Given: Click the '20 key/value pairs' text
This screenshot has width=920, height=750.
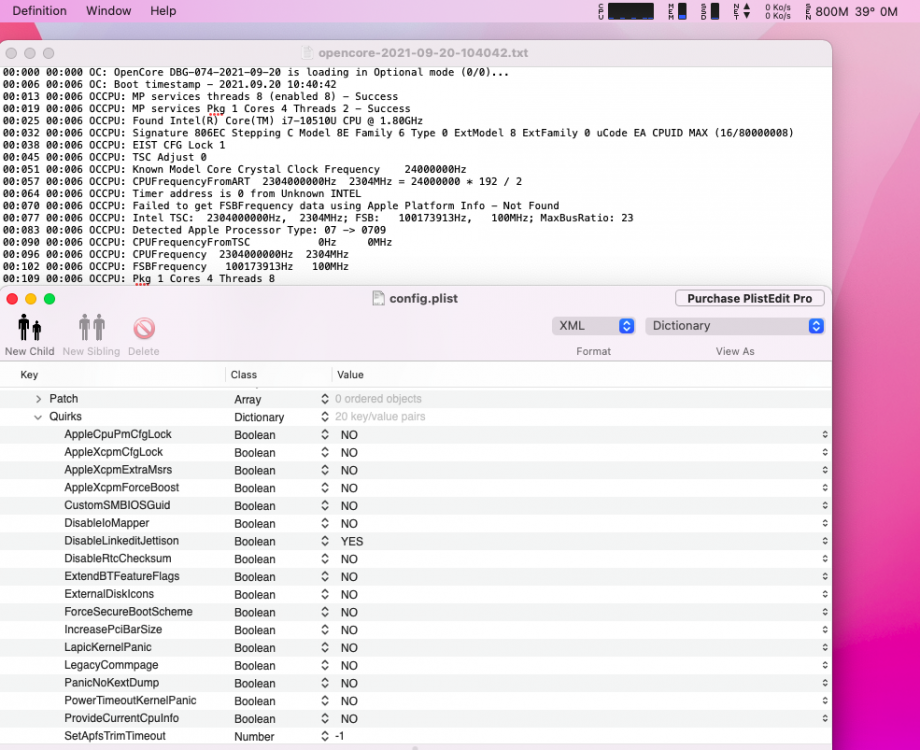Looking at the screenshot, I should point(380,417).
